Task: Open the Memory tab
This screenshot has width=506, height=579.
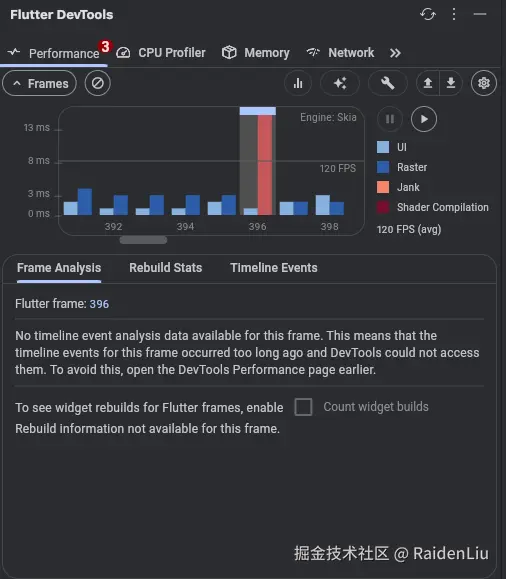Action: click(256, 53)
